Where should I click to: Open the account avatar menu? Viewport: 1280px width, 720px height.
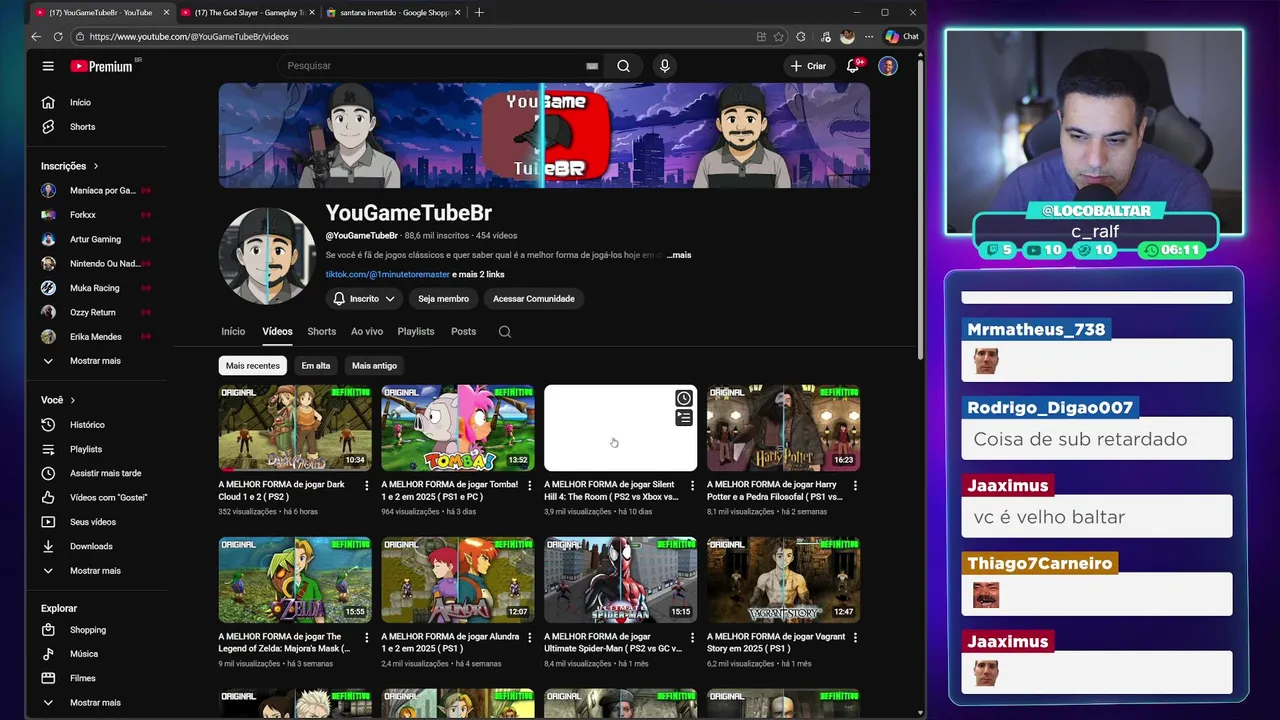[x=888, y=66]
